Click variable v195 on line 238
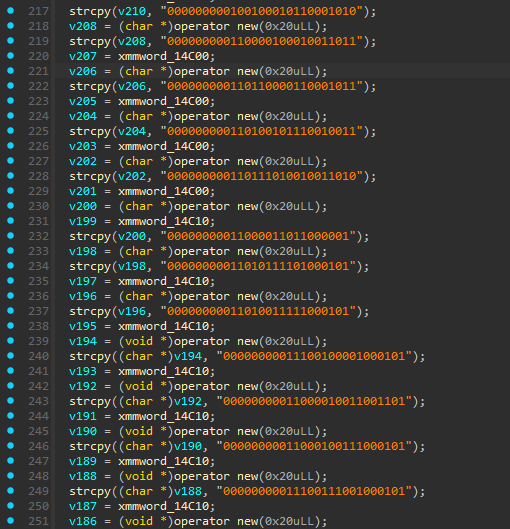The height and width of the screenshot is (529, 510). click(83, 326)
